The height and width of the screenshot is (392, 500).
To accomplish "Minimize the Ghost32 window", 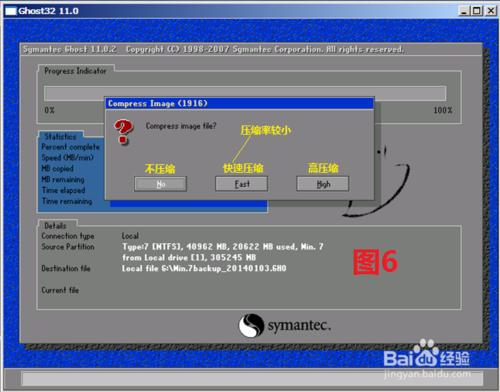I will (x=464, y=11).
